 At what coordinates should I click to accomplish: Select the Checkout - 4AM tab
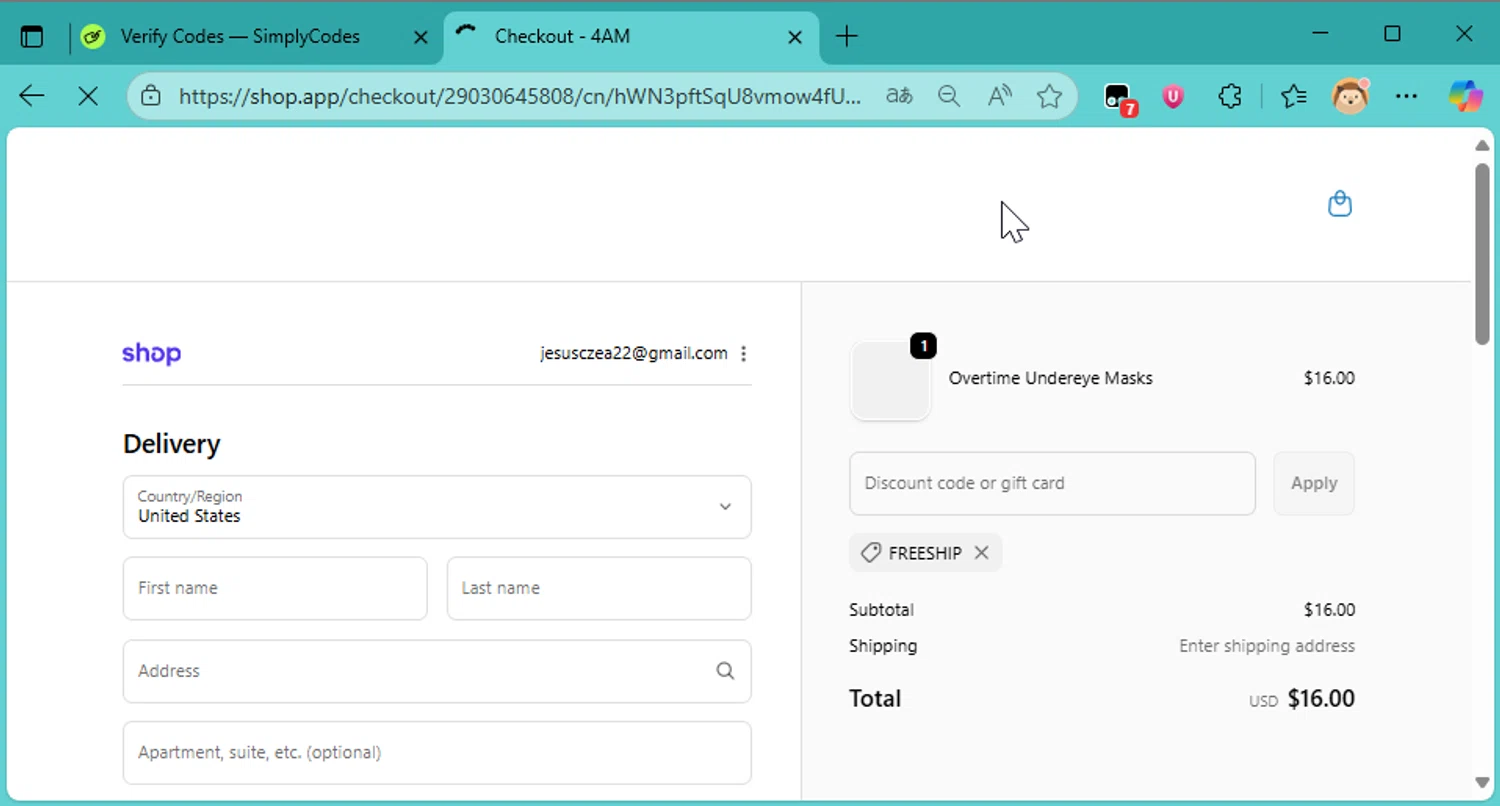[x=630, y=37]
